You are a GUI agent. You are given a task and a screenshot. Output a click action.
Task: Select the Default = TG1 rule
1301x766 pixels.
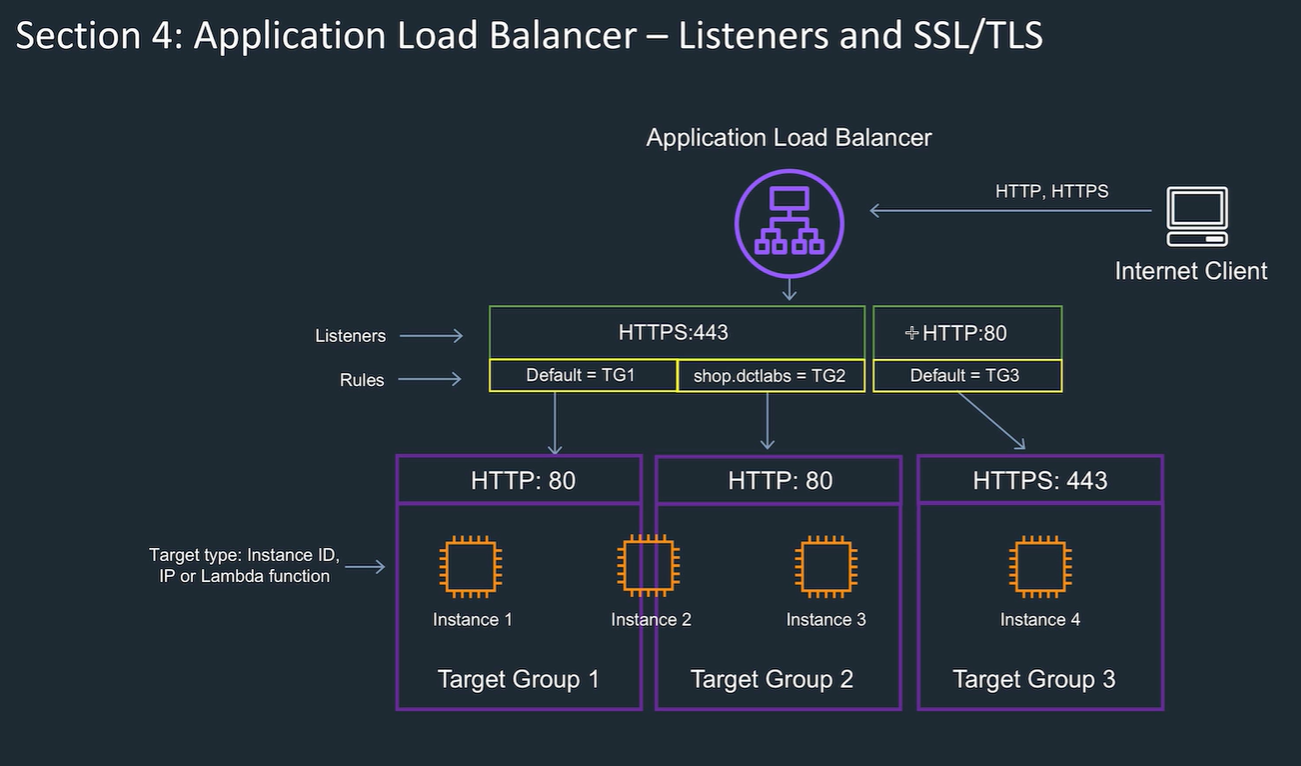pos(581,376)
